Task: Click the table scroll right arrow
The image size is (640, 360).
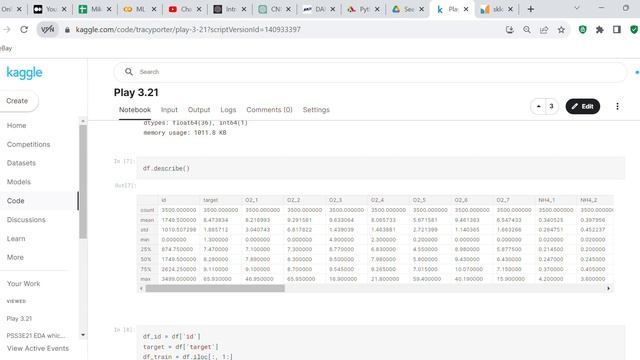Action: click(609, 289)
